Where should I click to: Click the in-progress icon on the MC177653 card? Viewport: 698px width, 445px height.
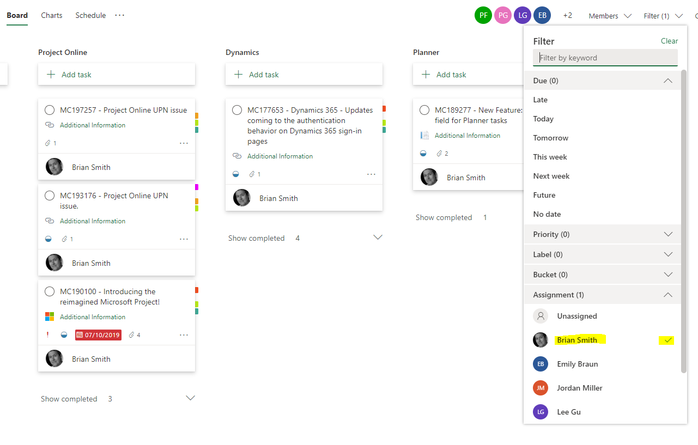[x=236, y=174]
